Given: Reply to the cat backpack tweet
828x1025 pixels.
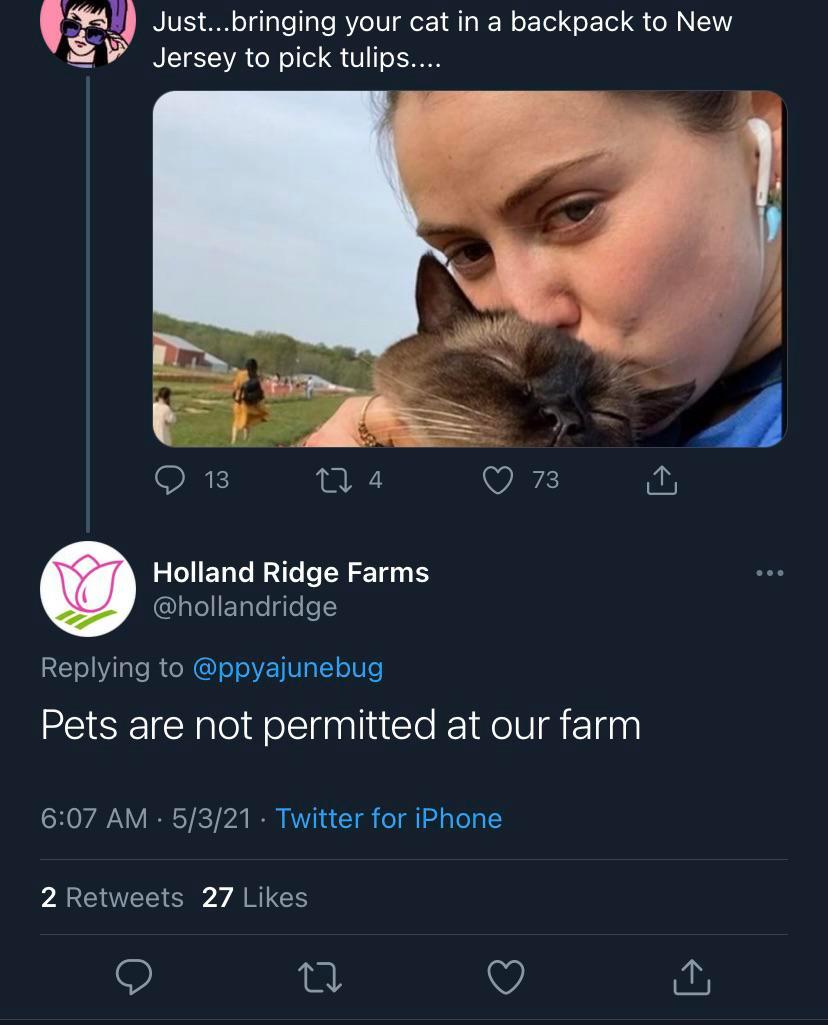Looking at the screenshot, I should point(169,481).
